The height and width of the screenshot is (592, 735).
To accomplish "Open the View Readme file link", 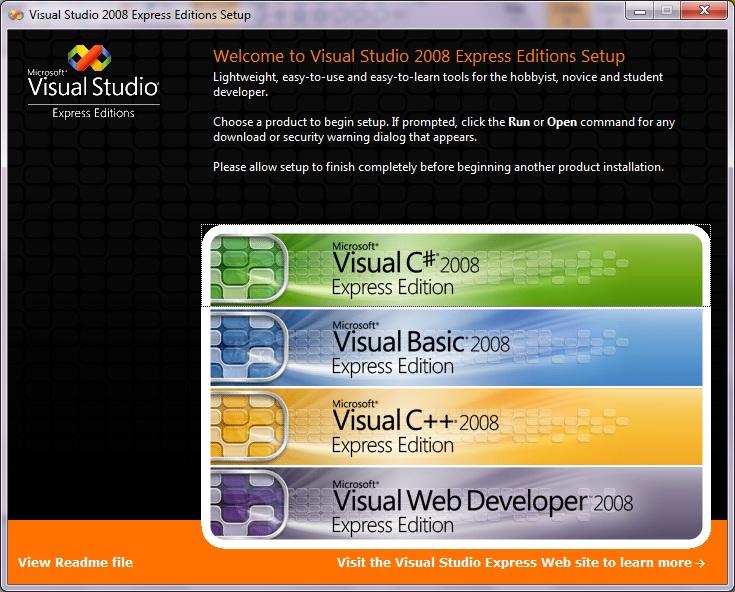I will [x=75, y=562].
